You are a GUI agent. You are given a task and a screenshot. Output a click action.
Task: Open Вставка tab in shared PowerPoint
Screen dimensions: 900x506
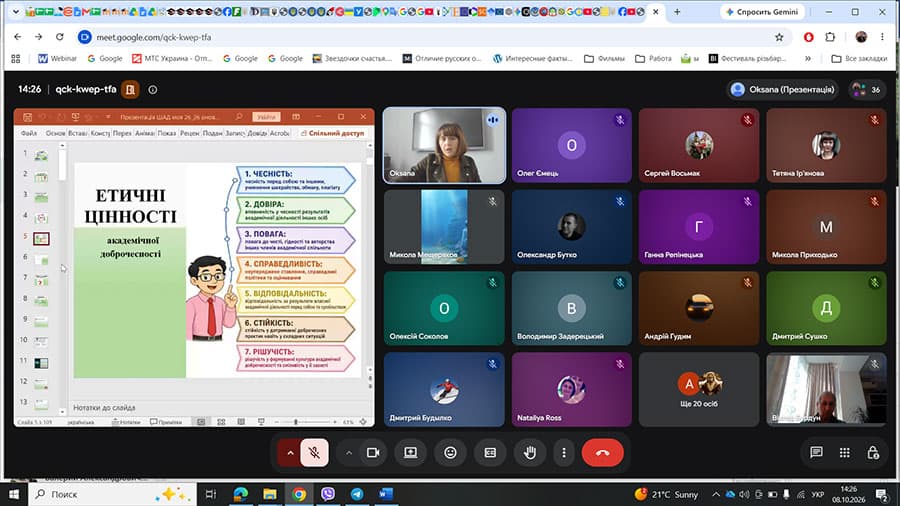(77, 133)
